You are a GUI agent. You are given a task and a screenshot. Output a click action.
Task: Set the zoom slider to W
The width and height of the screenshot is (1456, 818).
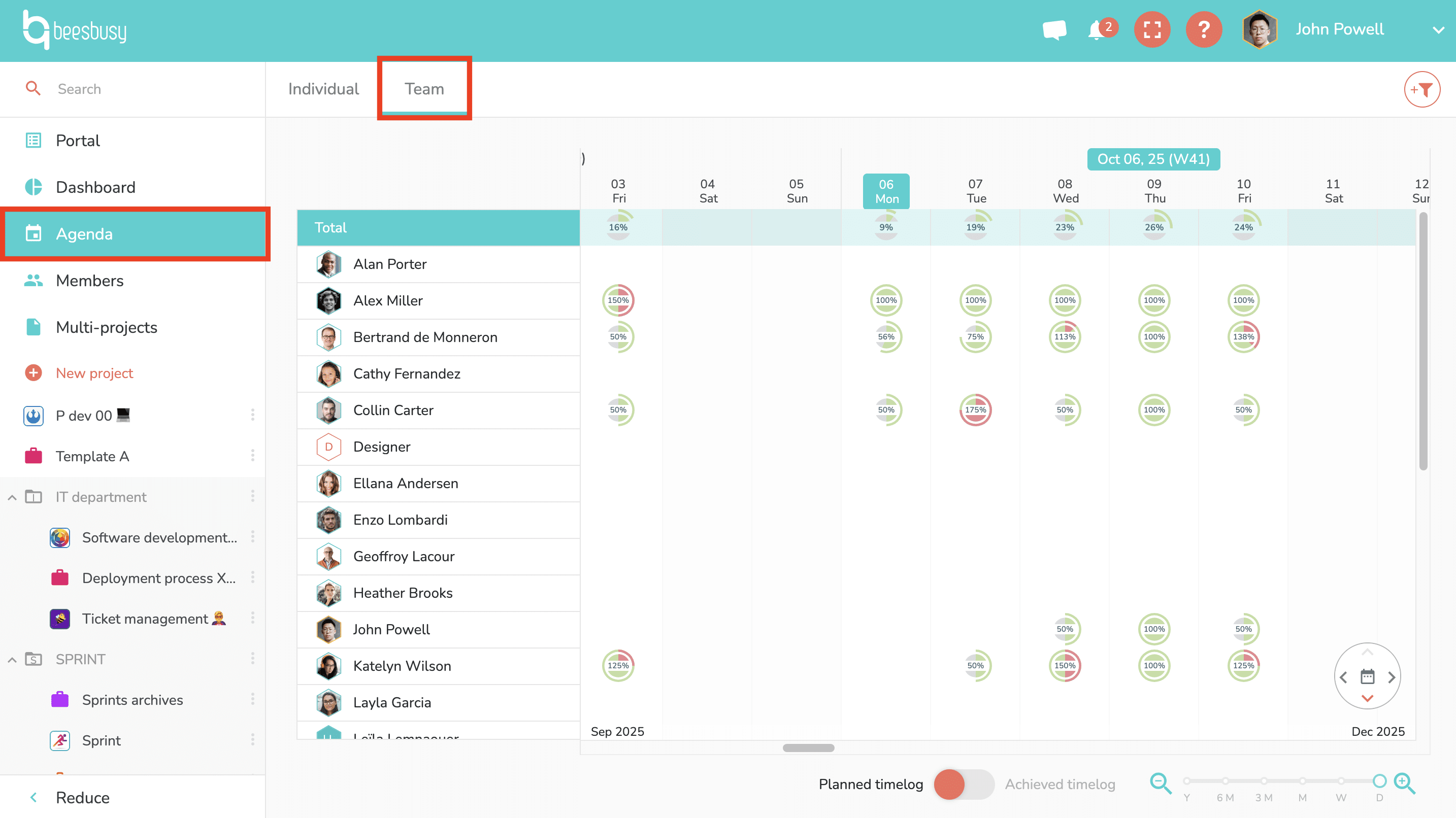coord(1341,781)
